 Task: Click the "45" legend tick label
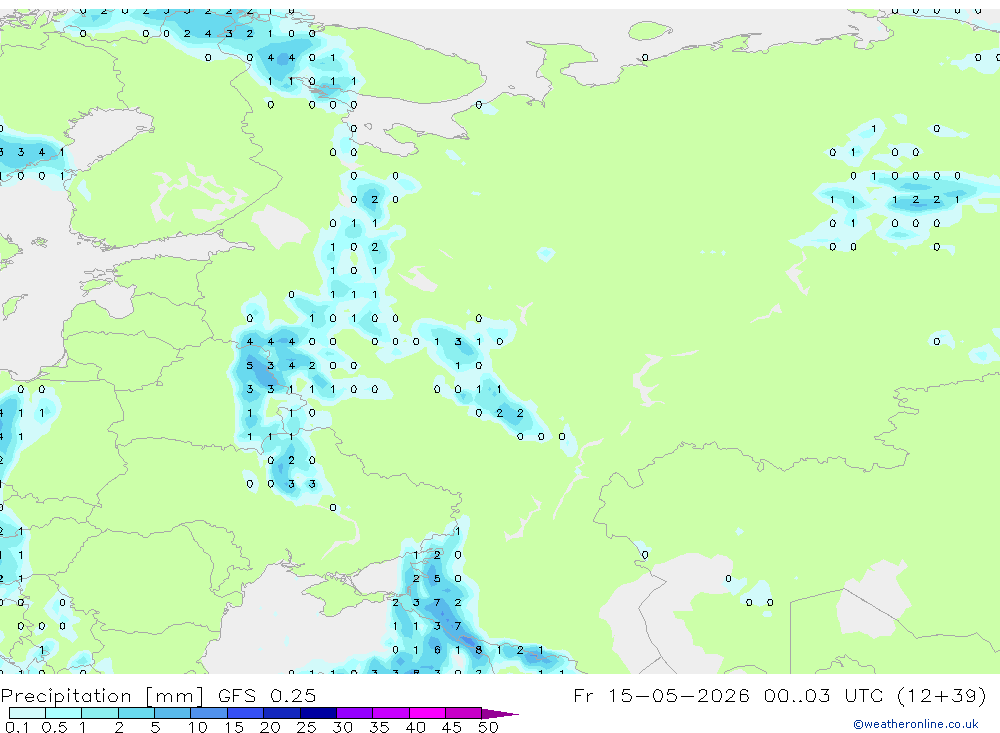pyautogui.click(x=452, y=727)
